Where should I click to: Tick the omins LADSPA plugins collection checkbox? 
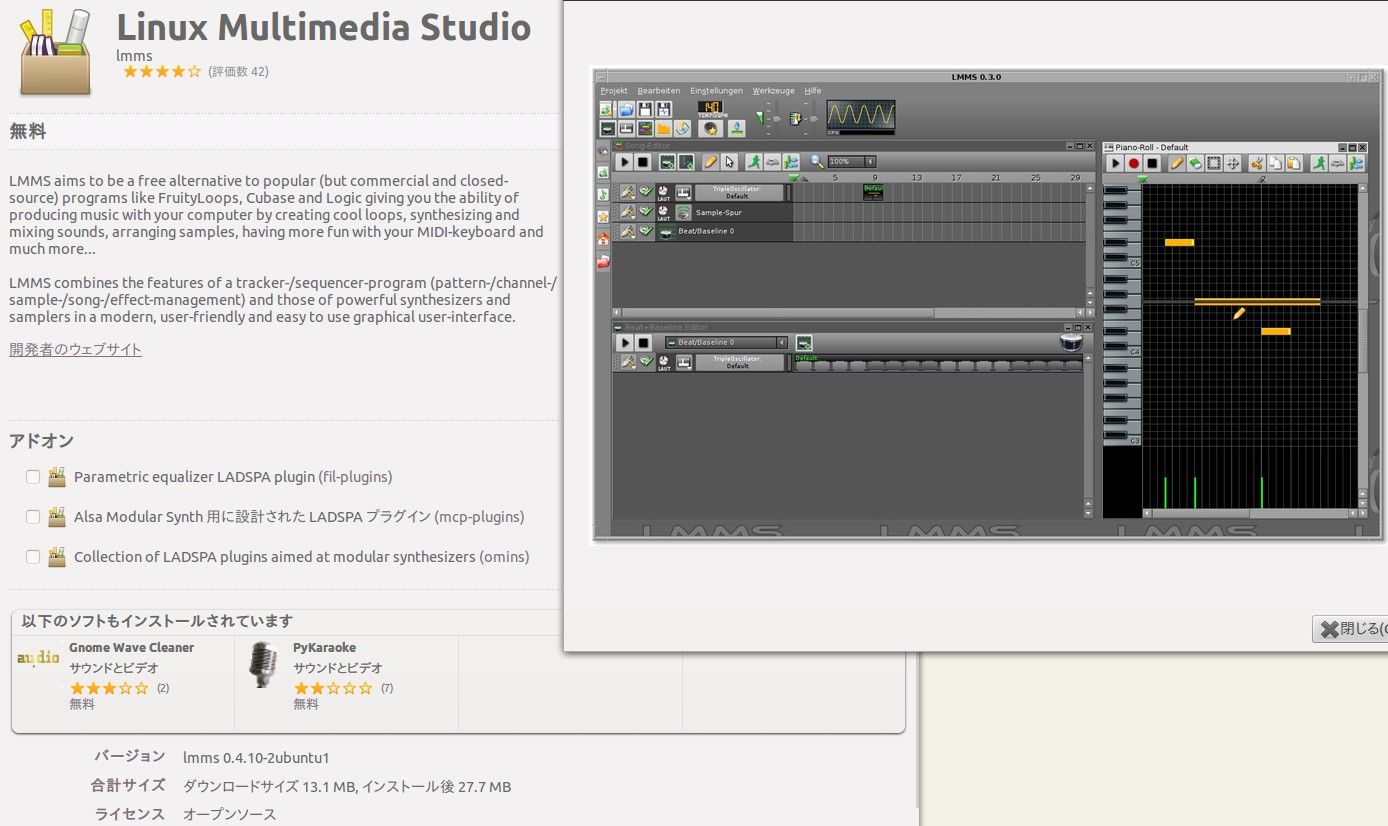click(33, 557)
